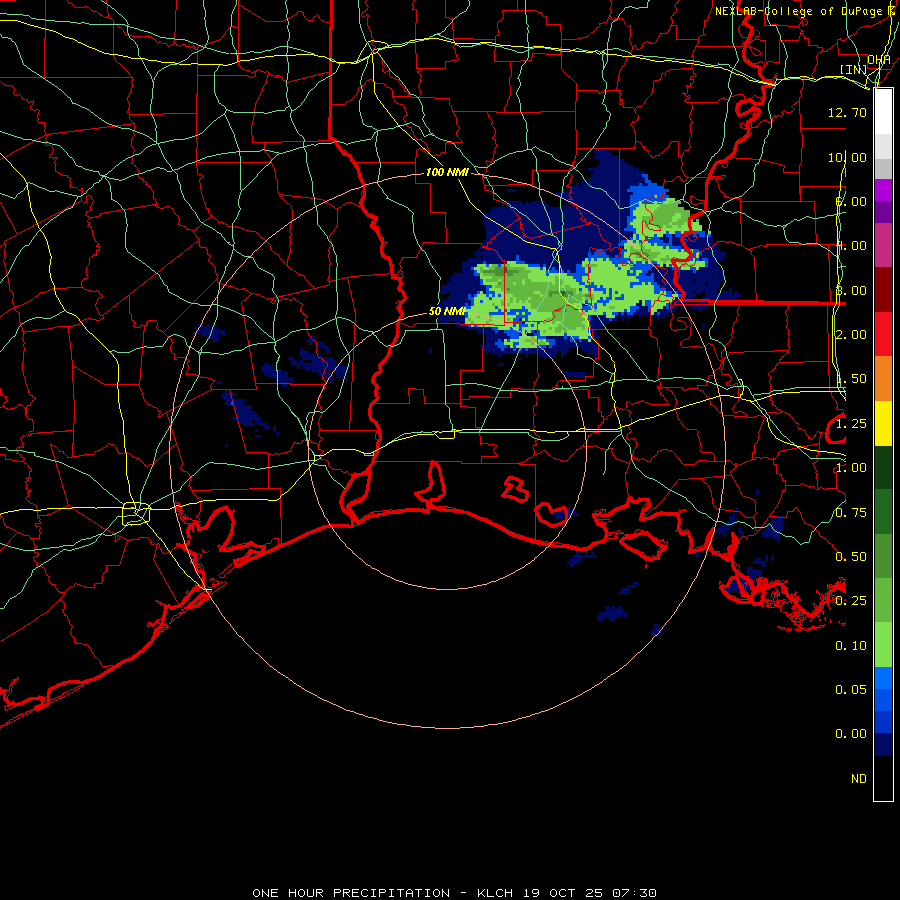
Task: Click the 12.70 legend value
Action: 847,112
